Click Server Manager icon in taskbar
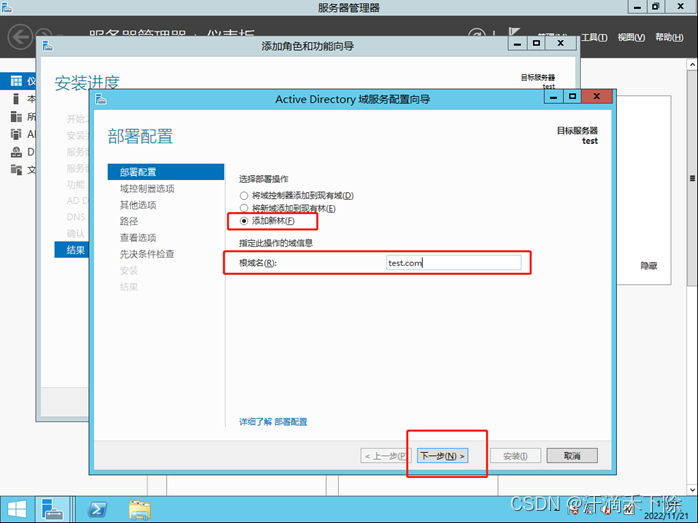This screenshot has height=523, width=698. point(52,509)
